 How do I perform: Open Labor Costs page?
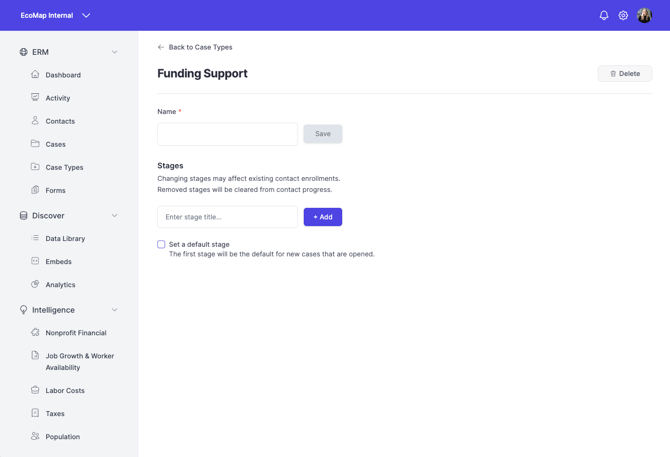pyautogui.click(x=65, y=390)
